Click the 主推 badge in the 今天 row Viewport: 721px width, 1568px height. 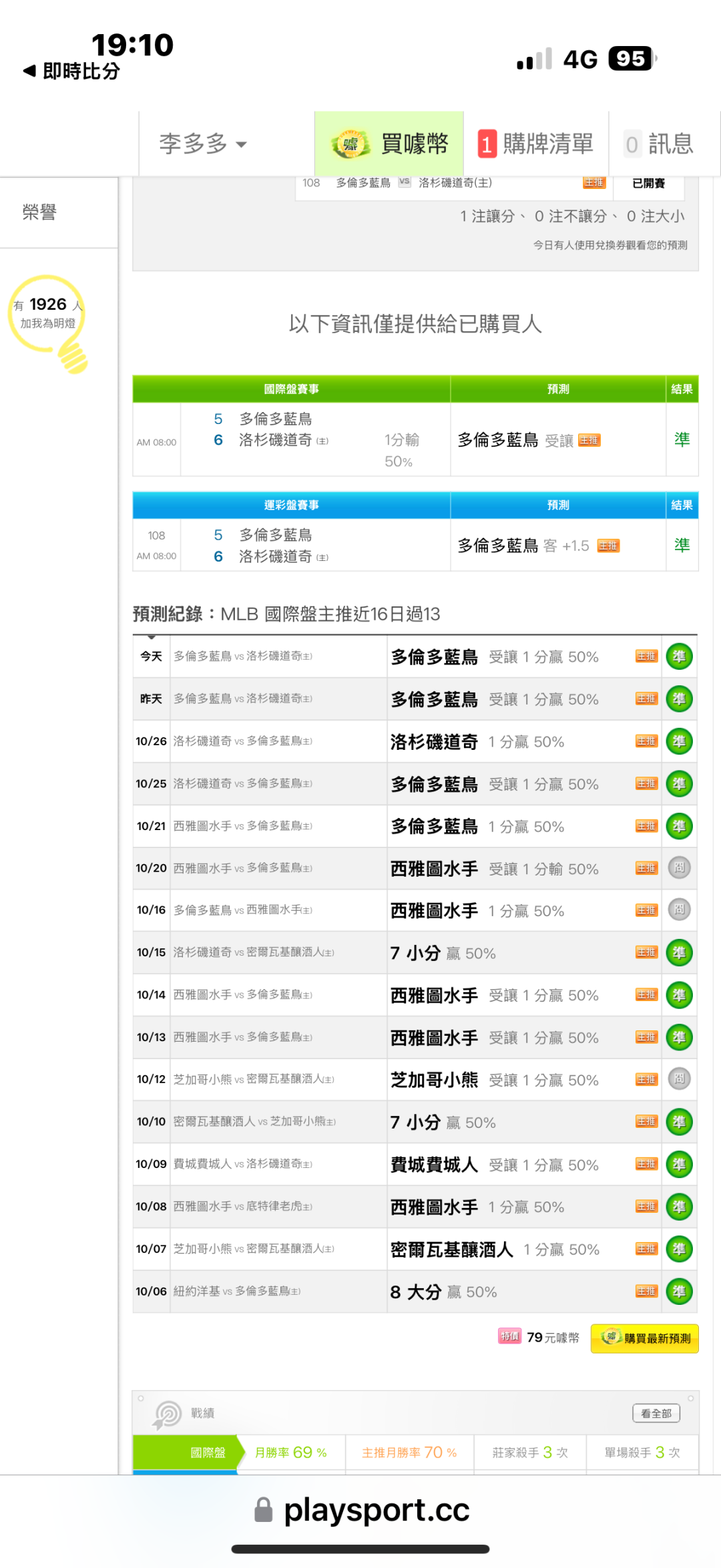point(646,656)
